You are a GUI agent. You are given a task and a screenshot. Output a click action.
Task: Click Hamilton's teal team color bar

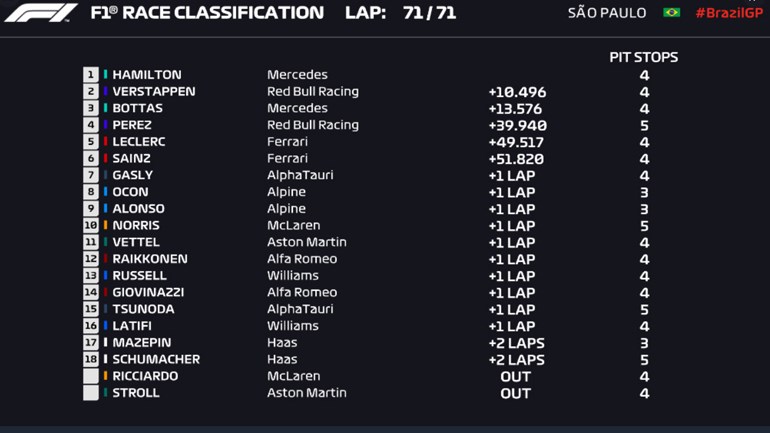106,75
